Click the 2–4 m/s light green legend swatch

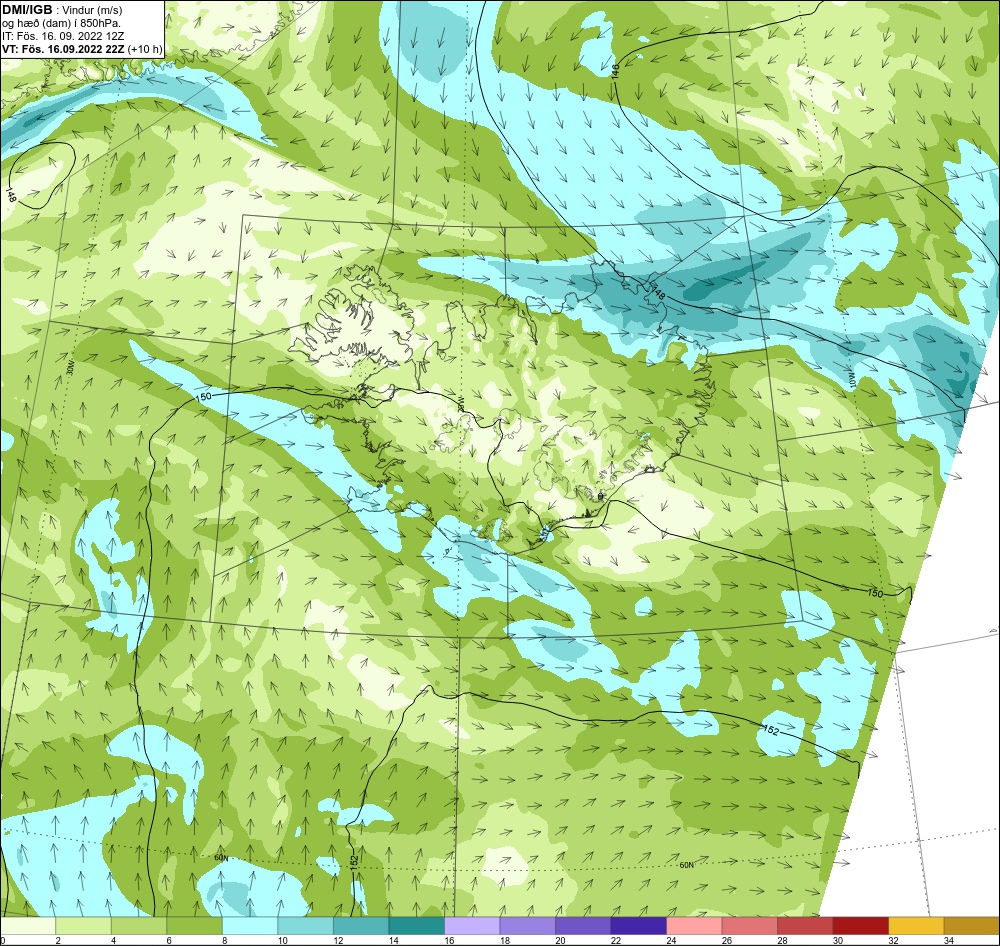84,925
